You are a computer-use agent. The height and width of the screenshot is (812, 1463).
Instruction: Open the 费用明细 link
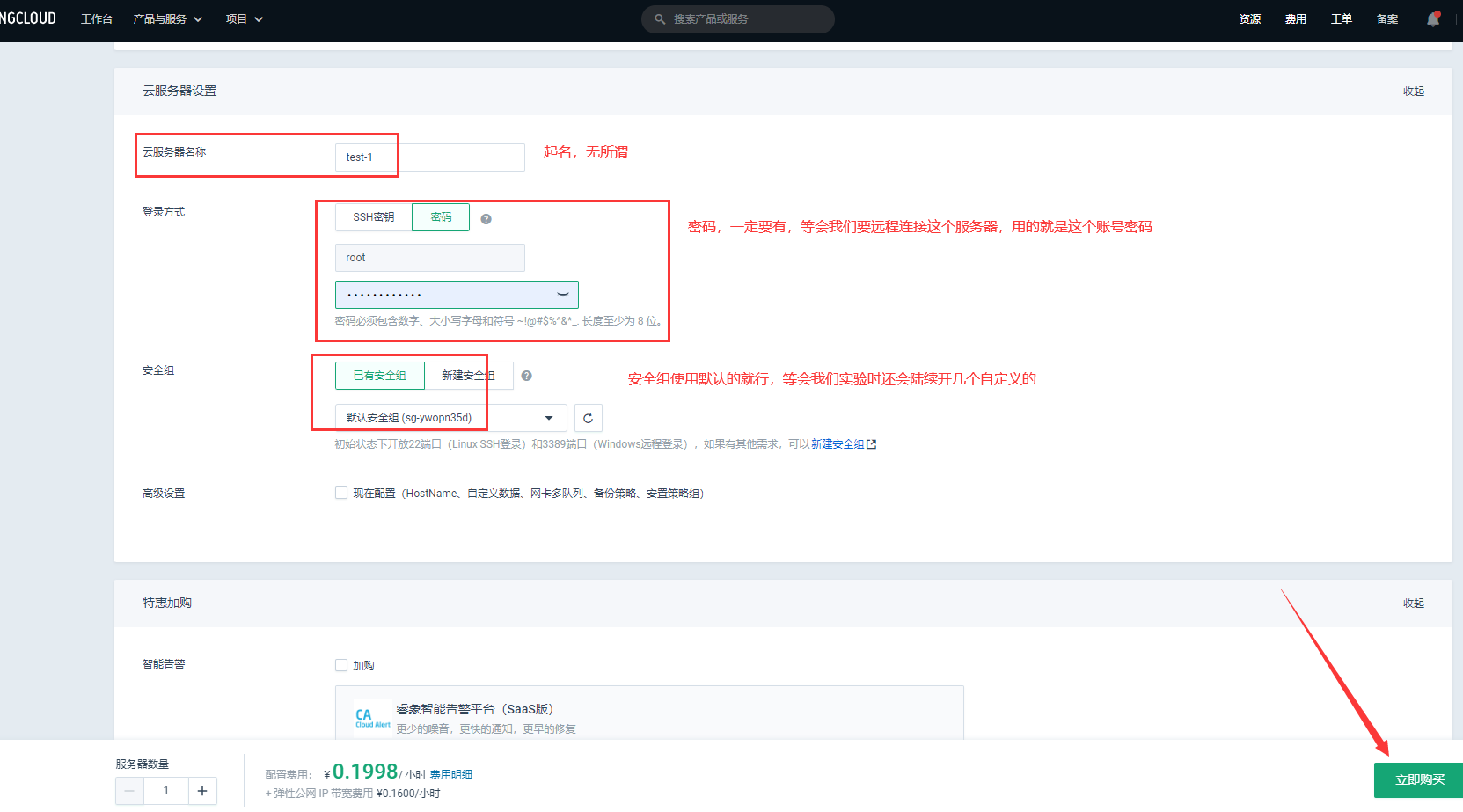point(450,775)
